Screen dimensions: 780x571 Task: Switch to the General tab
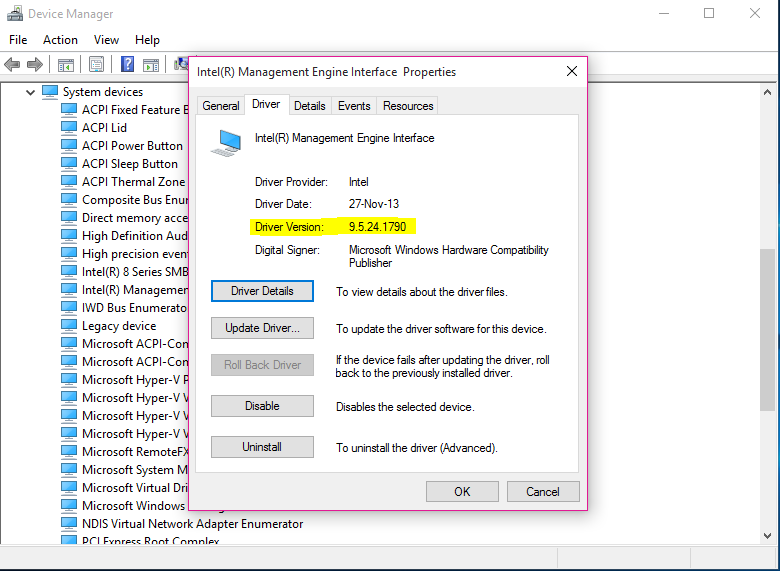pyautogui.click(x=221, y=106)
